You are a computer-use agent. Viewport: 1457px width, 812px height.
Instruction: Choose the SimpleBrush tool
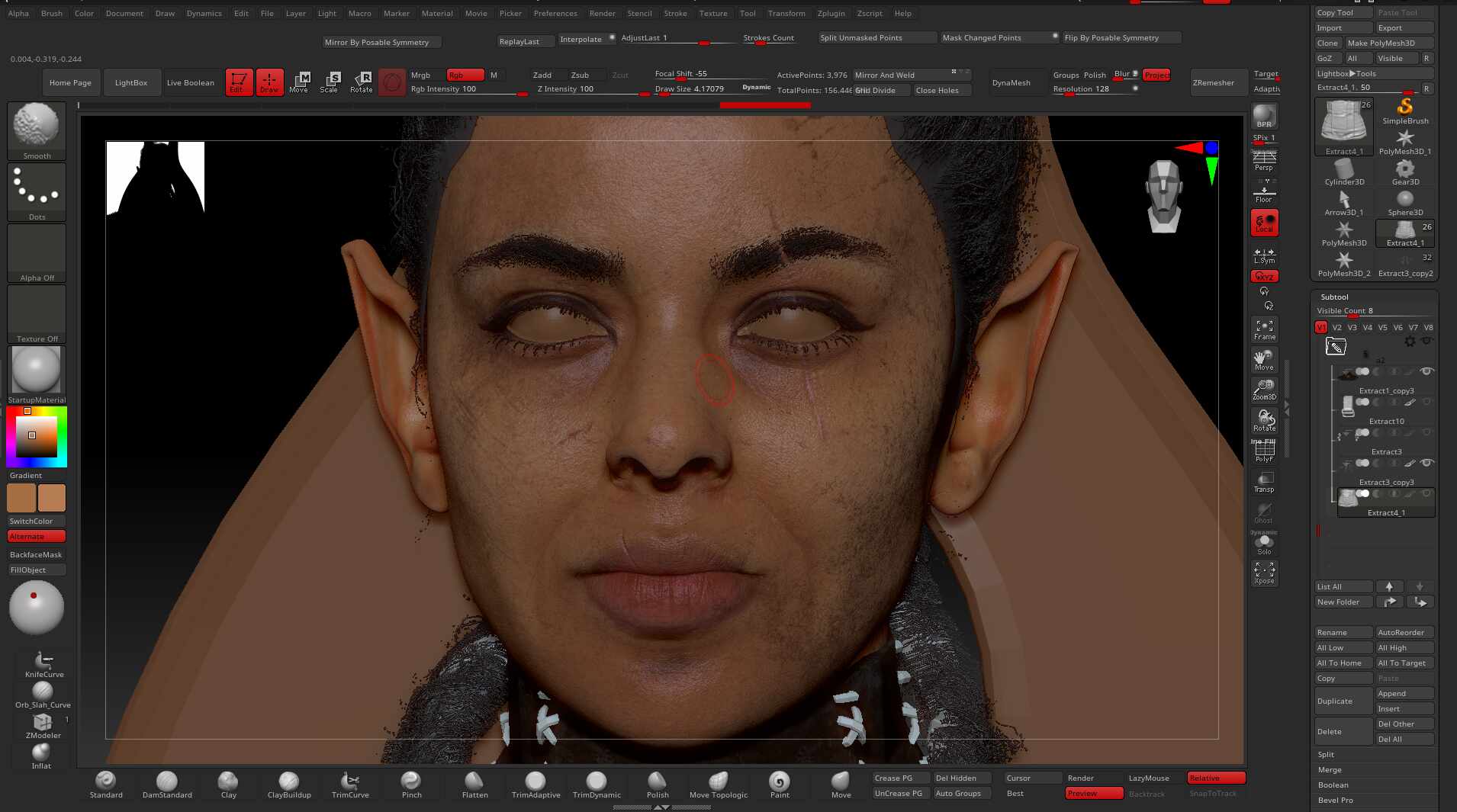pyautogui.click(x=1405, y=111)
